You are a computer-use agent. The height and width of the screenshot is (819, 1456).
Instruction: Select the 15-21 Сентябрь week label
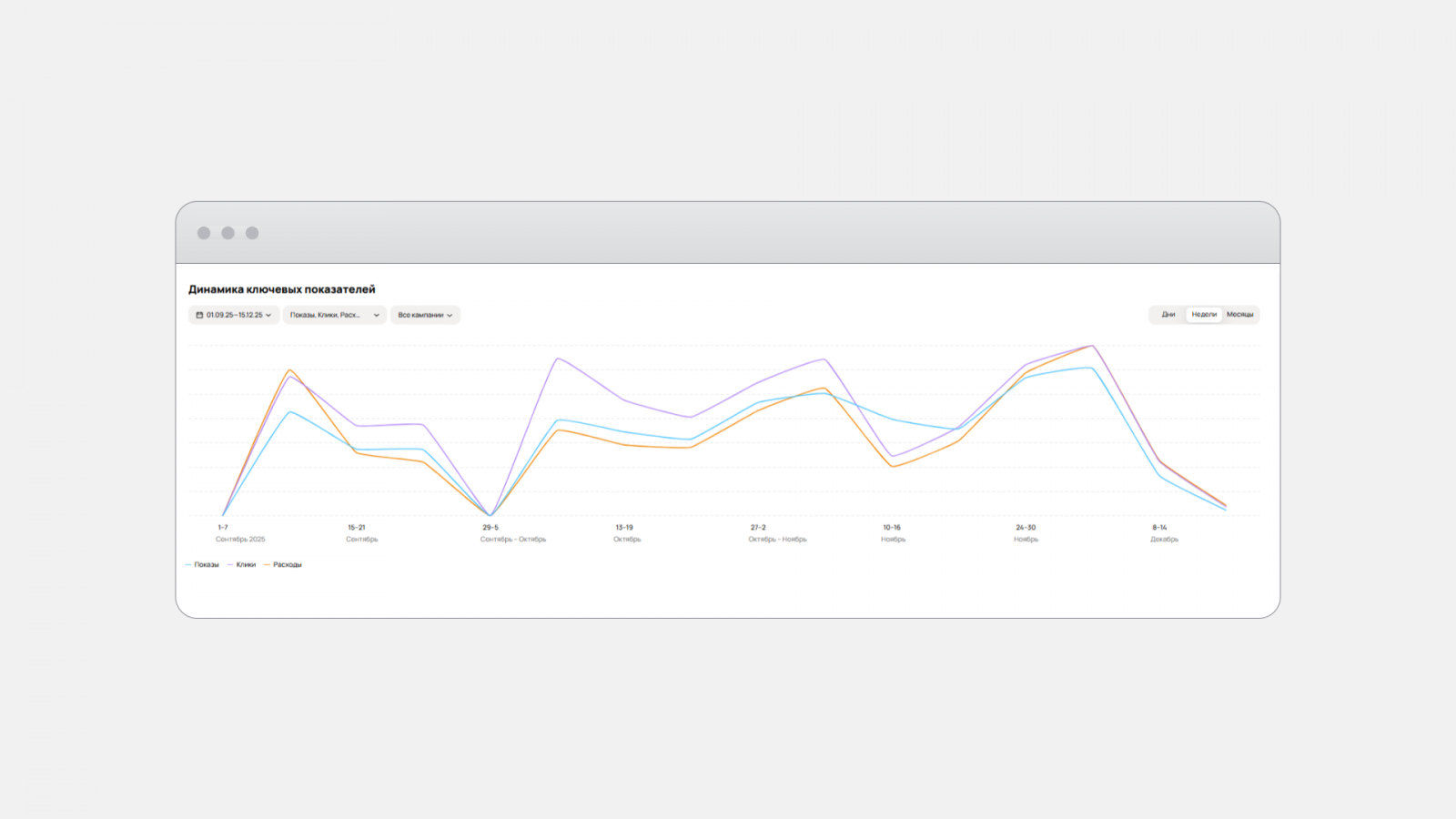coord(357,528)
